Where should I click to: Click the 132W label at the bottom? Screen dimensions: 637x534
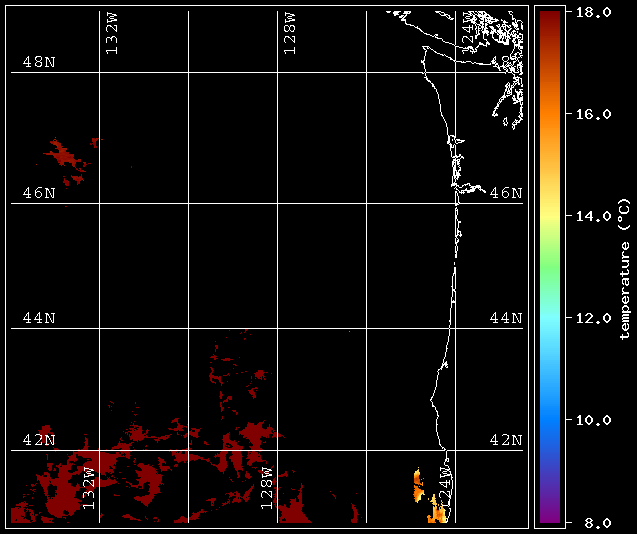pos(89,488)
